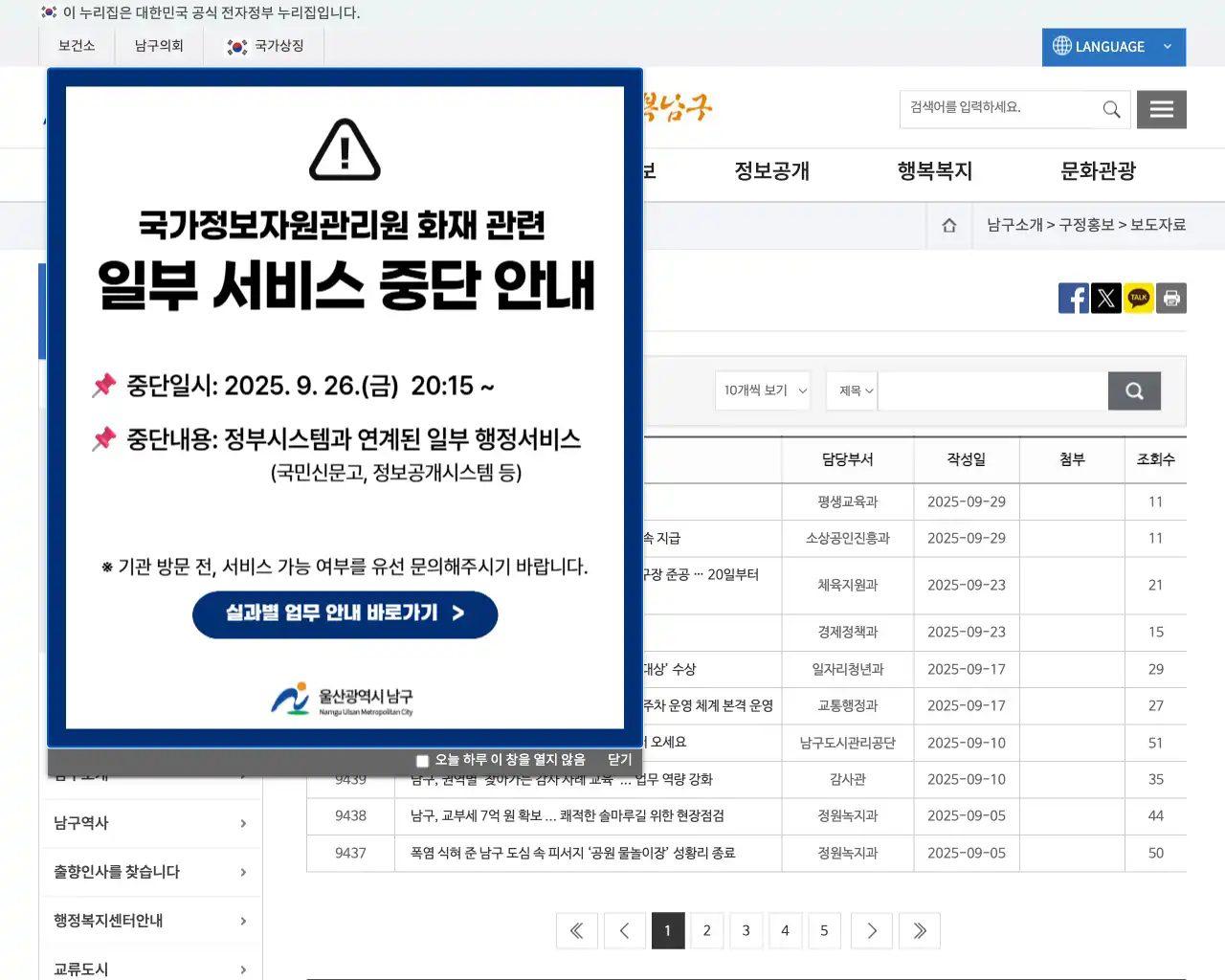1225x980 pixels.
Task: Go to last page of the pagination
Action: [920, 930]
